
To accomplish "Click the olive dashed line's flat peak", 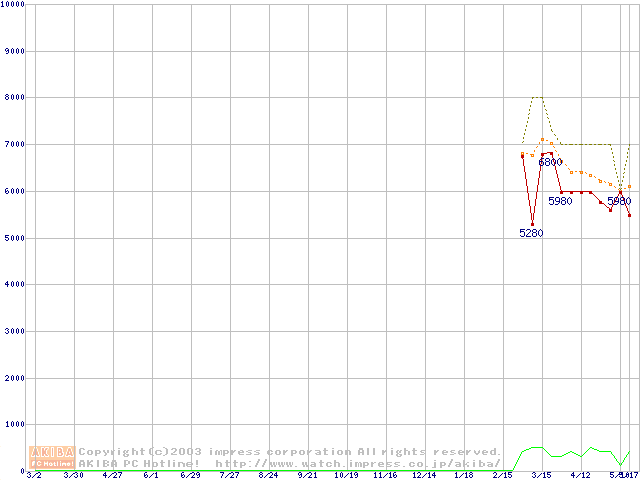I will click(x=537, y=98).
